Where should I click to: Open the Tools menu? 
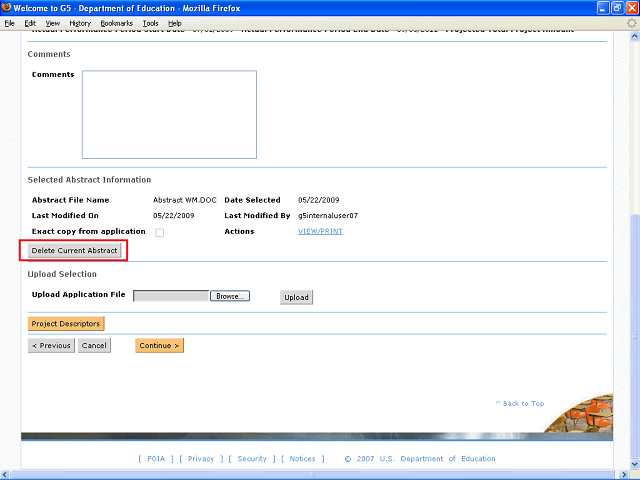click(x=150, y=23)
